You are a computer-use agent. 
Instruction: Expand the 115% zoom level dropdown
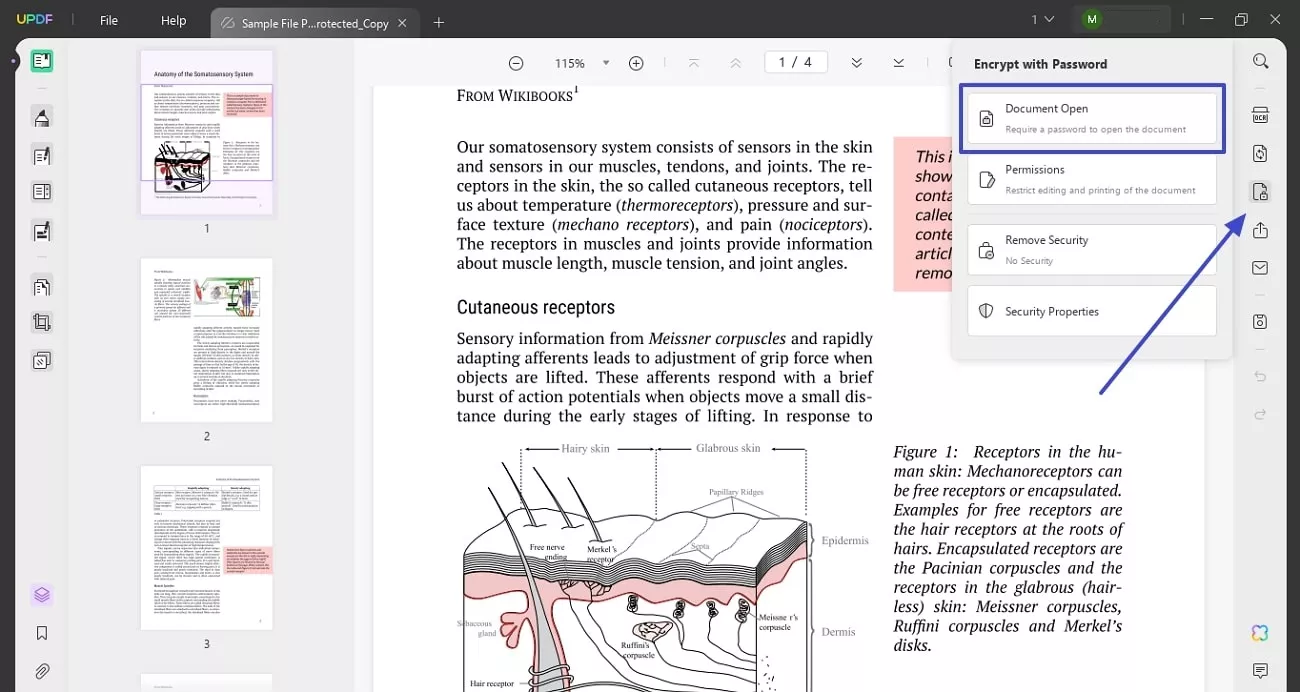605,63
